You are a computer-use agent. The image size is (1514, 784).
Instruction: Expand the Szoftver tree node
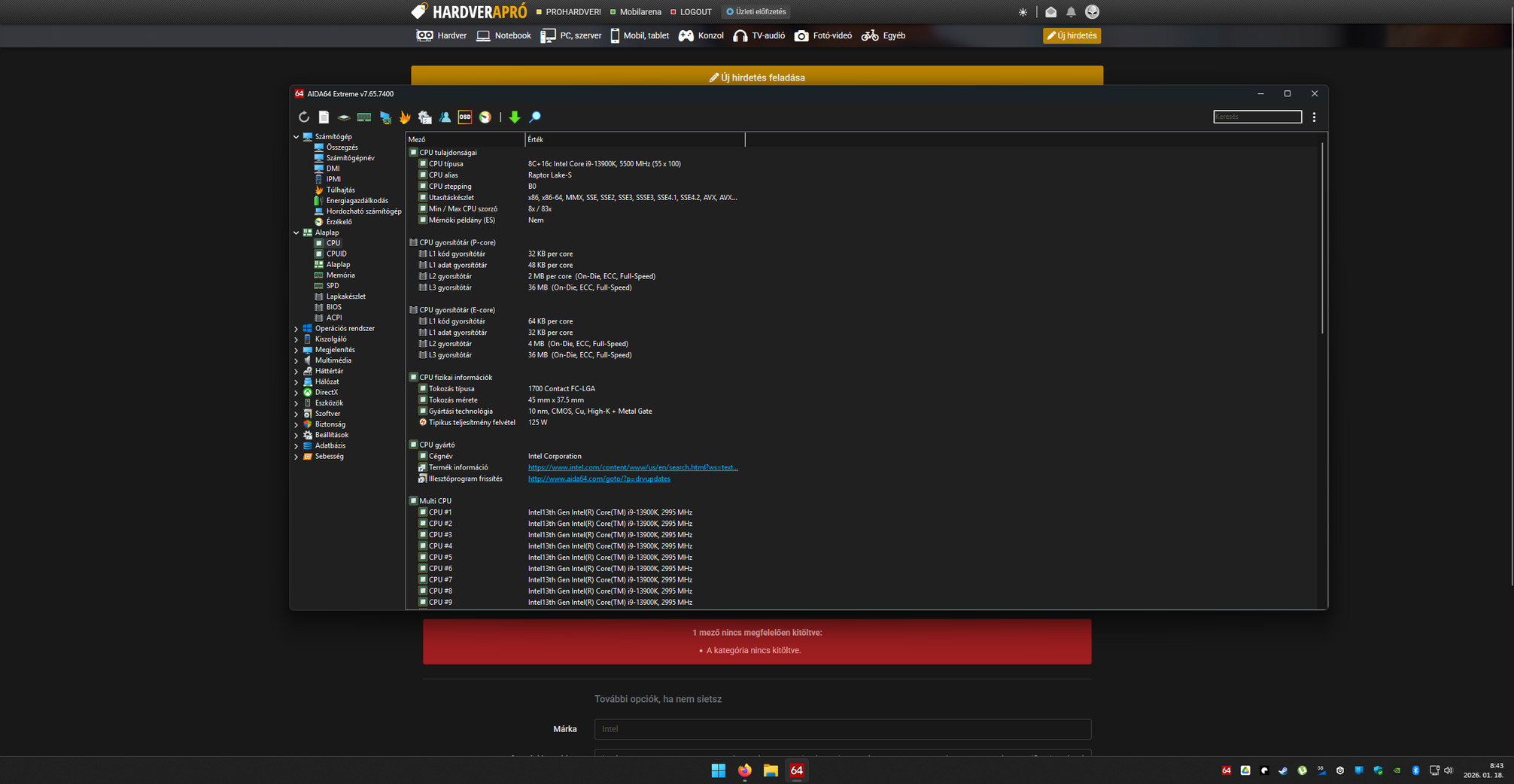(296, 414)
